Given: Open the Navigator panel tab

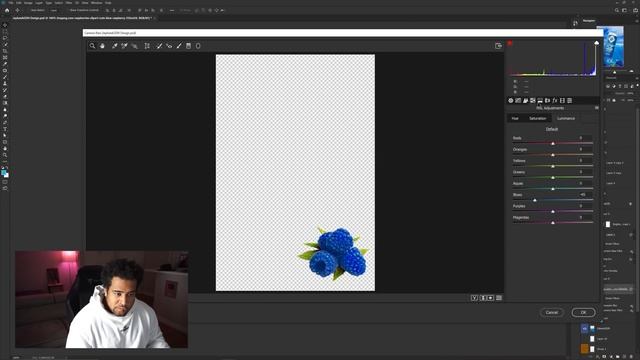Looking at the screenshot, I should point(589,20).
